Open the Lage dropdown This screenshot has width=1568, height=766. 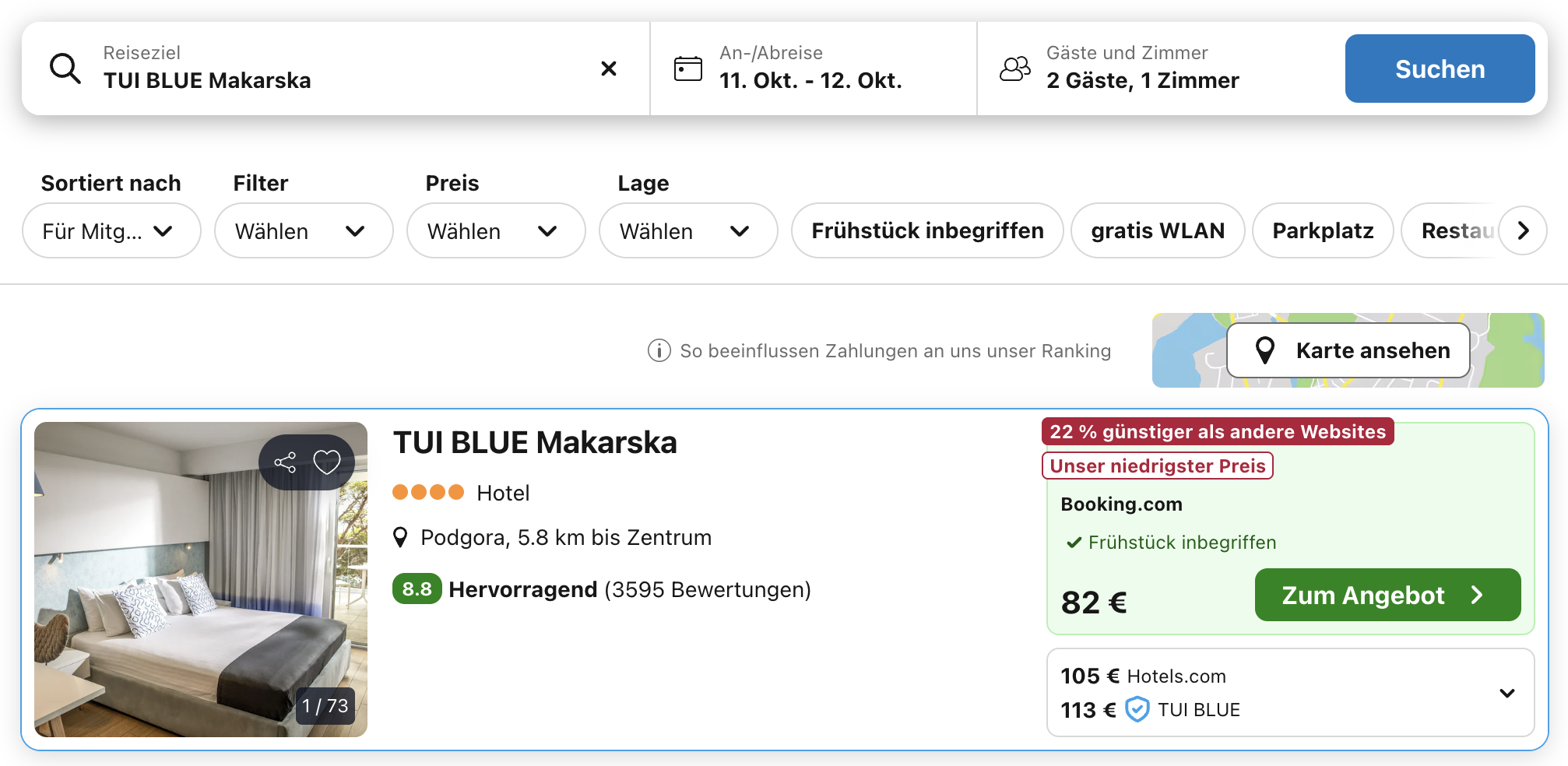[687, 230]
